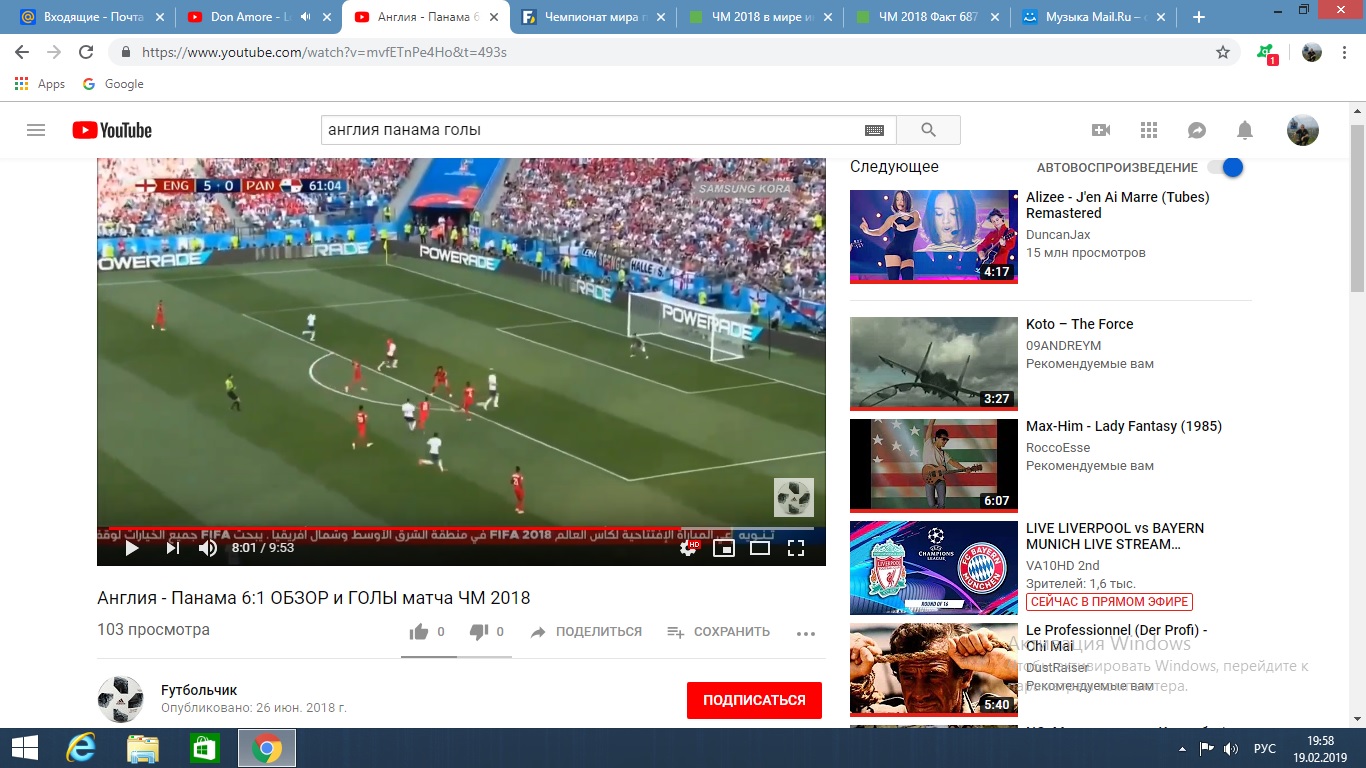
Task: Reload the page
Action: (x=86, y=52)
